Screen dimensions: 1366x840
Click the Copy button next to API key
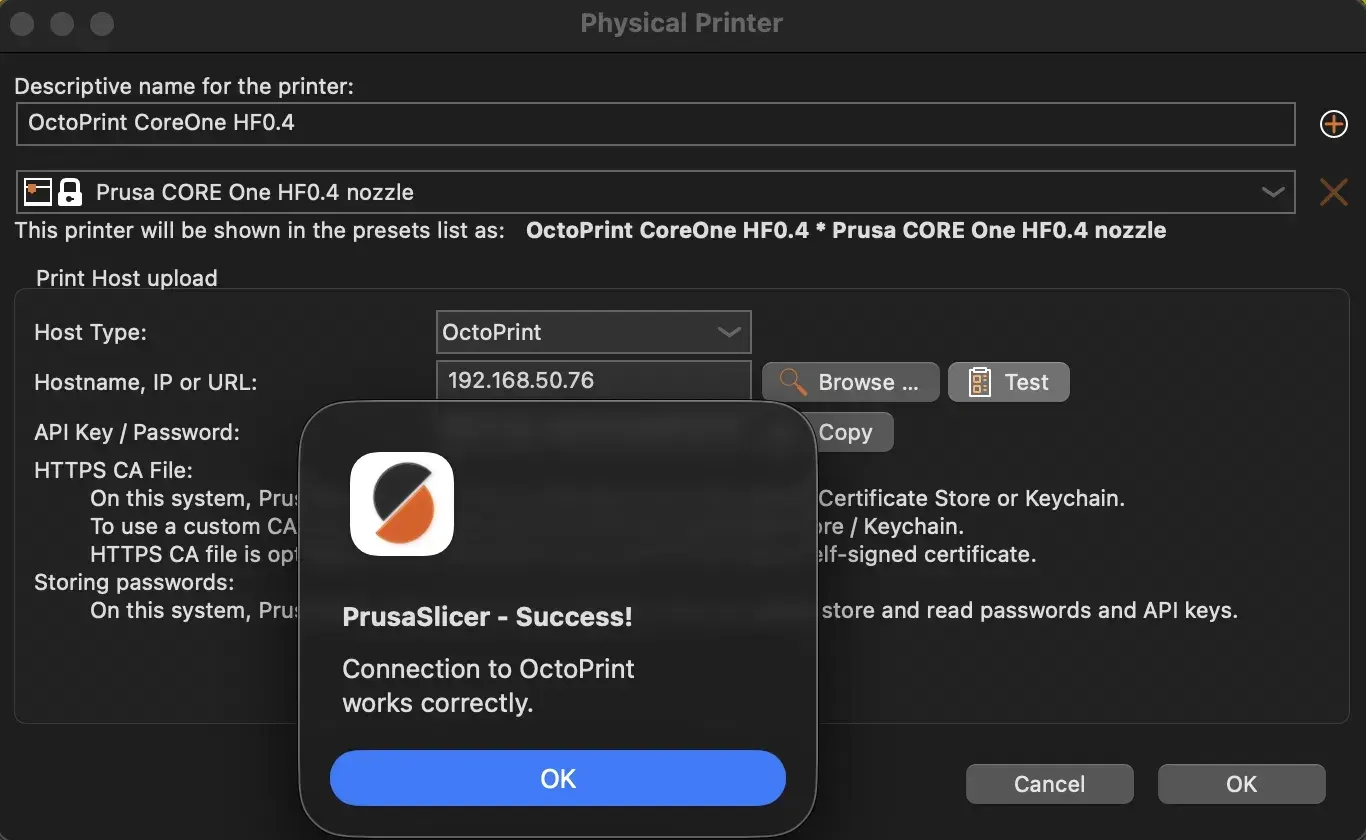(x=846, y=432)
